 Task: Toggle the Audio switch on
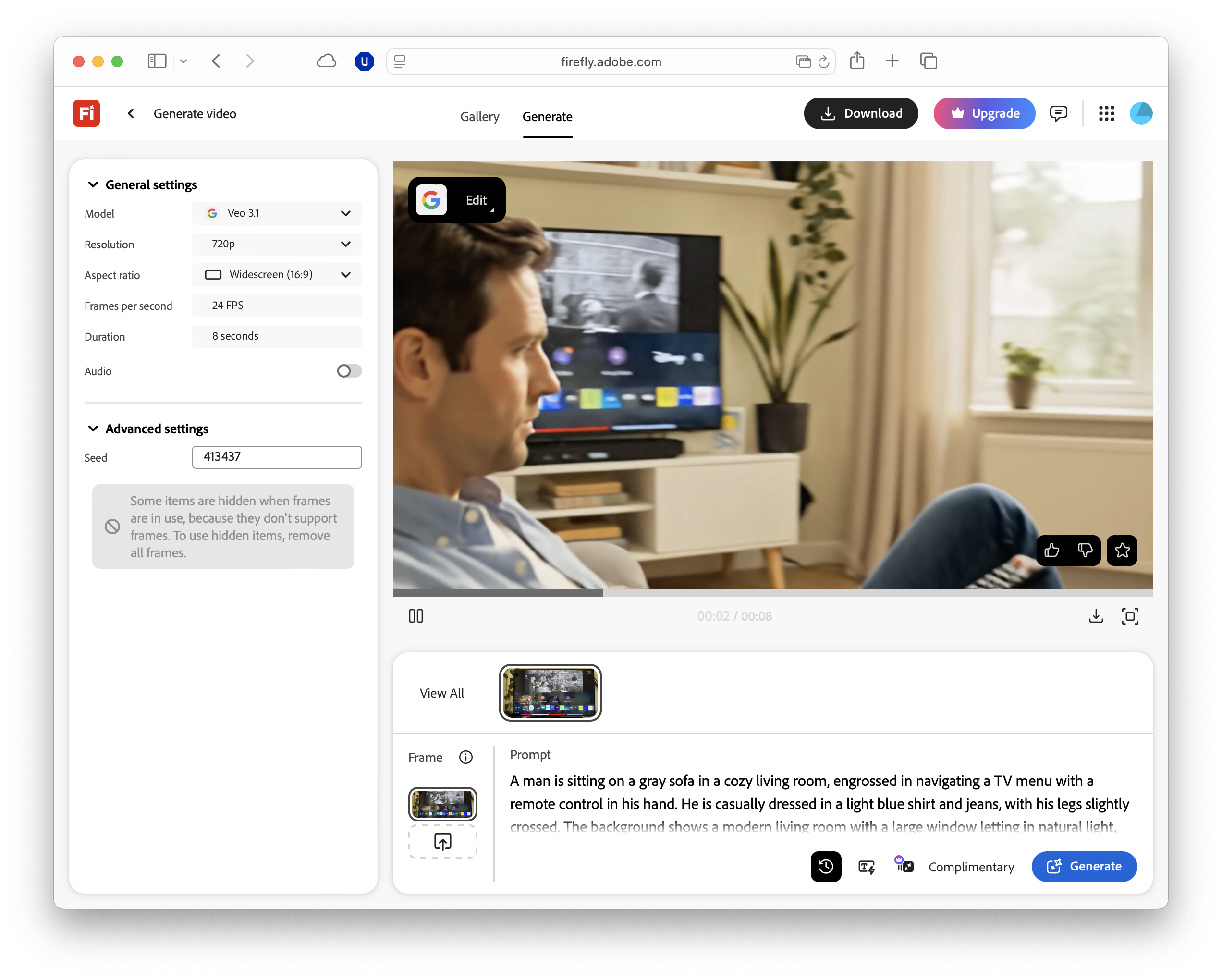pos(349,371)
